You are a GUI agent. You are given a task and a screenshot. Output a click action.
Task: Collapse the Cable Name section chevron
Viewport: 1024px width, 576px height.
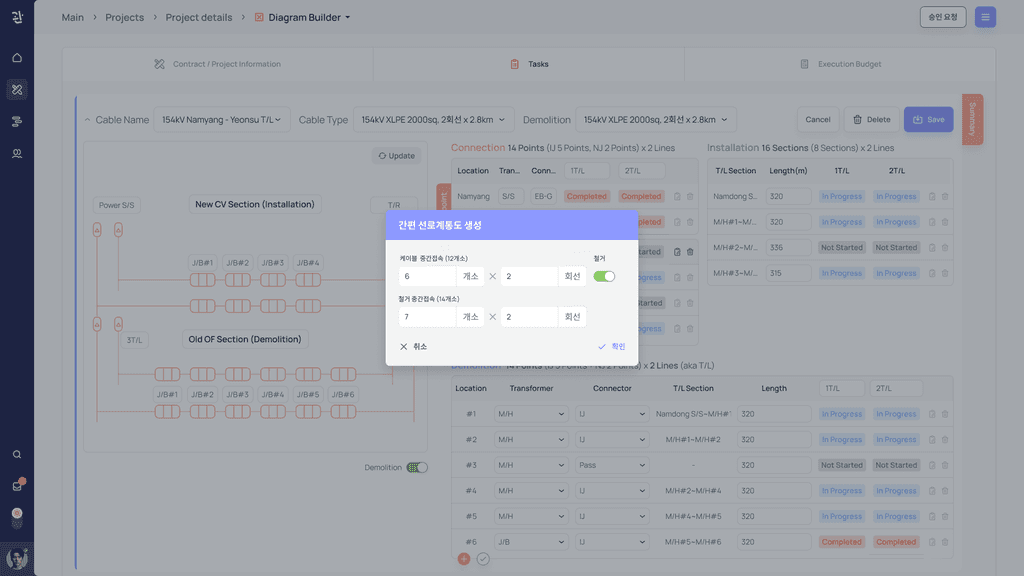pyautogui.click(x=88, y=120)
